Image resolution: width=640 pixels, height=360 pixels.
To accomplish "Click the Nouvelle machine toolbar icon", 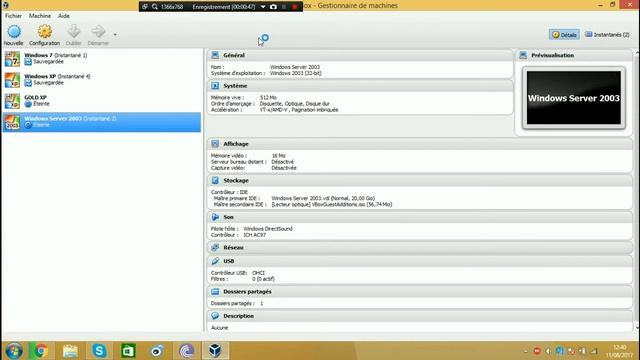I will (x=14, y=32).
